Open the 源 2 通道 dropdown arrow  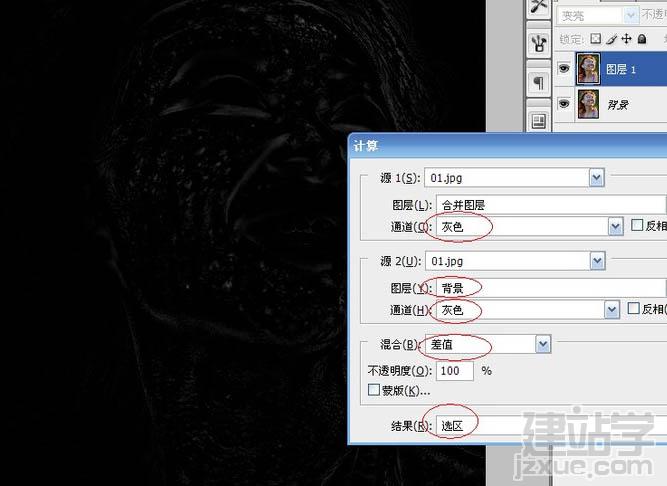[612, 310]
